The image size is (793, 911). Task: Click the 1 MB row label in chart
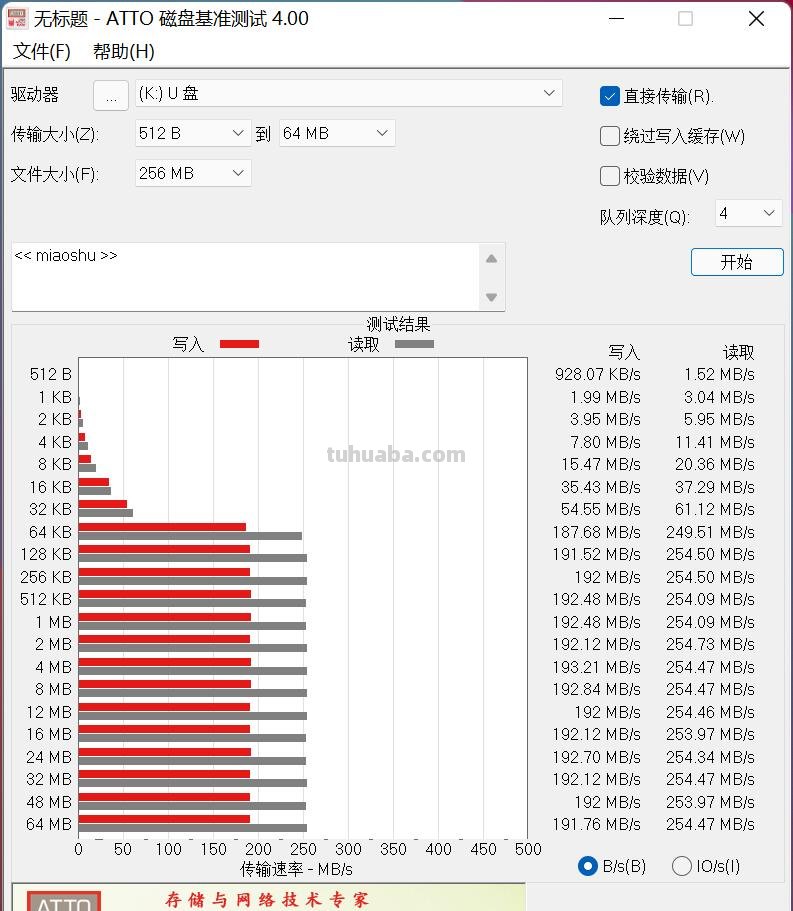click(x=54, y=622)
